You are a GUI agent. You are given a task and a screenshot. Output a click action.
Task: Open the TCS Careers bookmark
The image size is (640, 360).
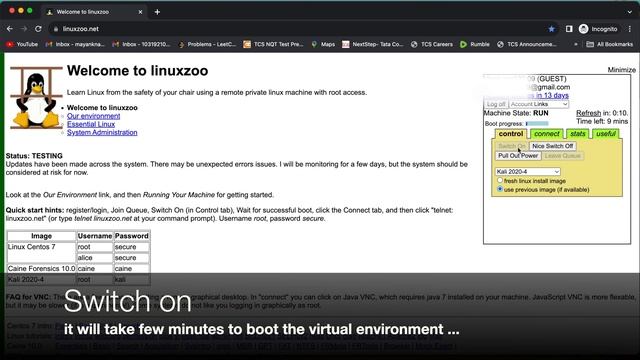pos(432,44)
